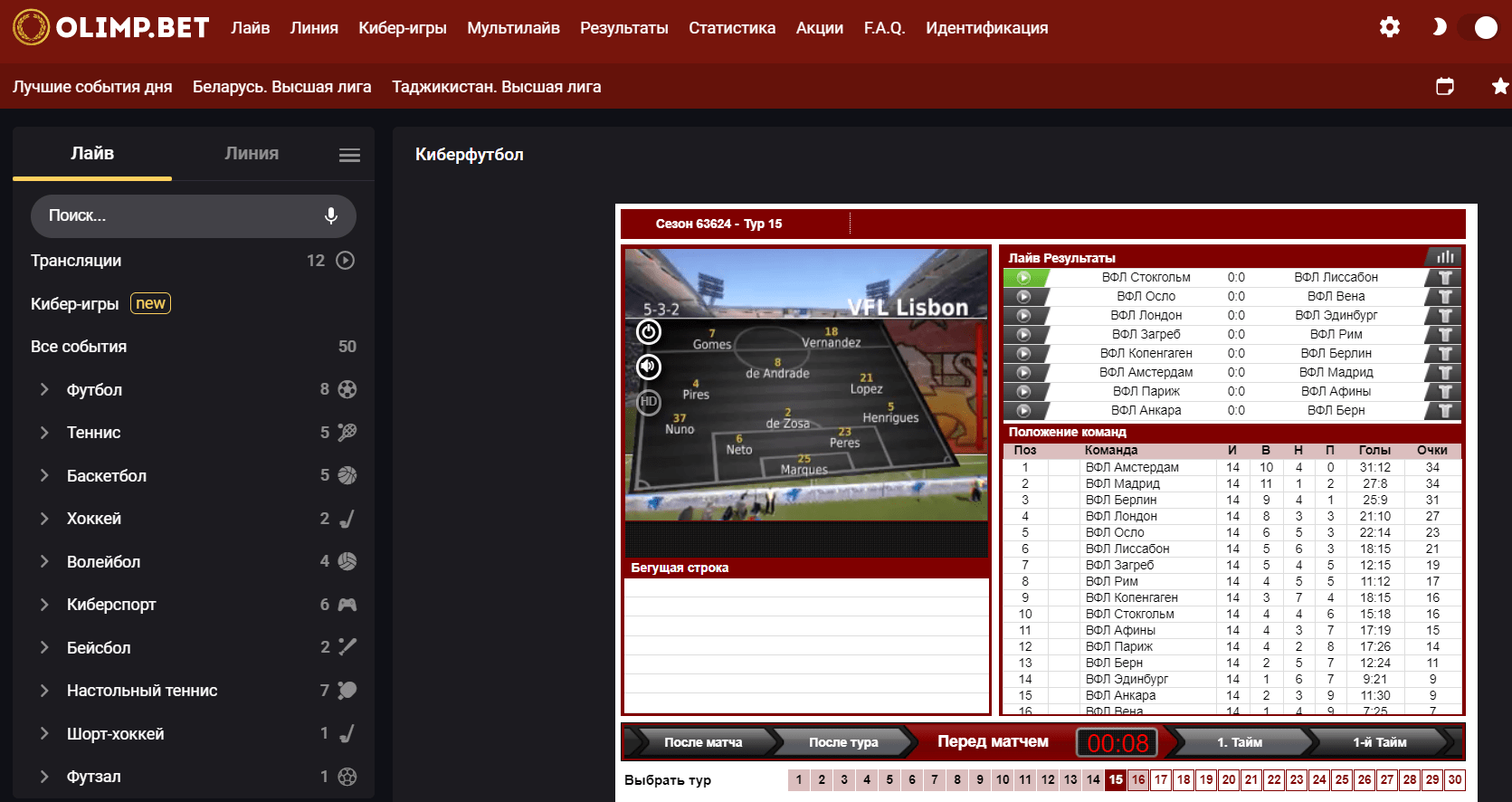Expand the Шорт-хоккей category
This screenshot has width=1512, height=802.
coord(44,734)
